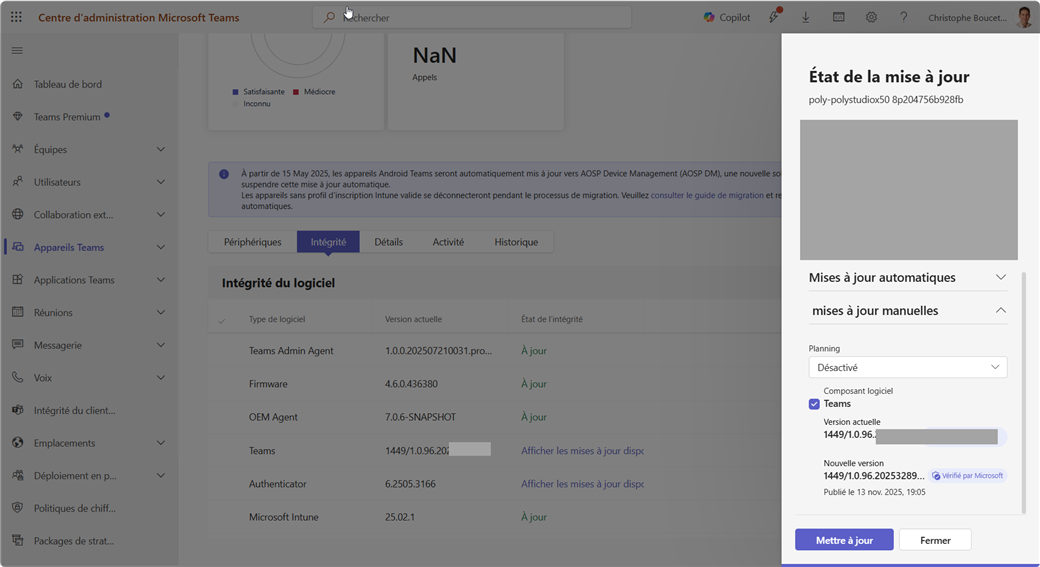
Task: Open the app launcher waffle icon
Action: click(16, 17)
